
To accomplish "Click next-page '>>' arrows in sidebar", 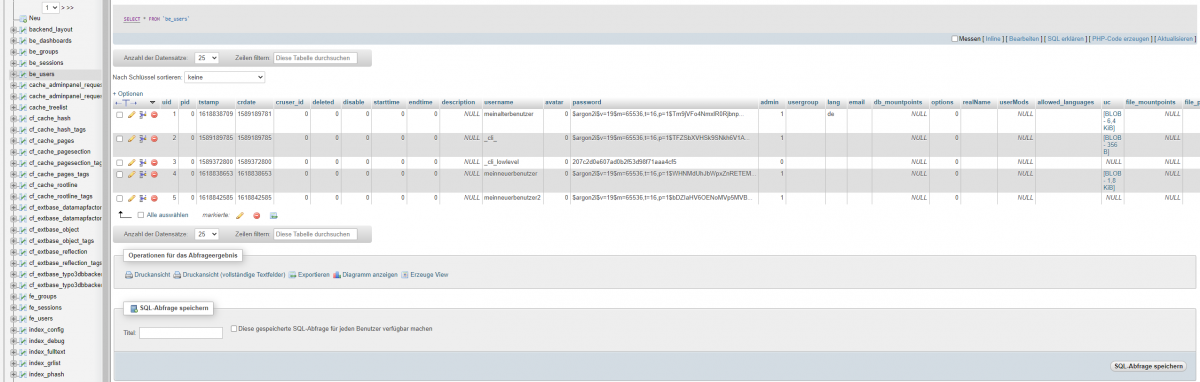I will click(x=69, y=7).
